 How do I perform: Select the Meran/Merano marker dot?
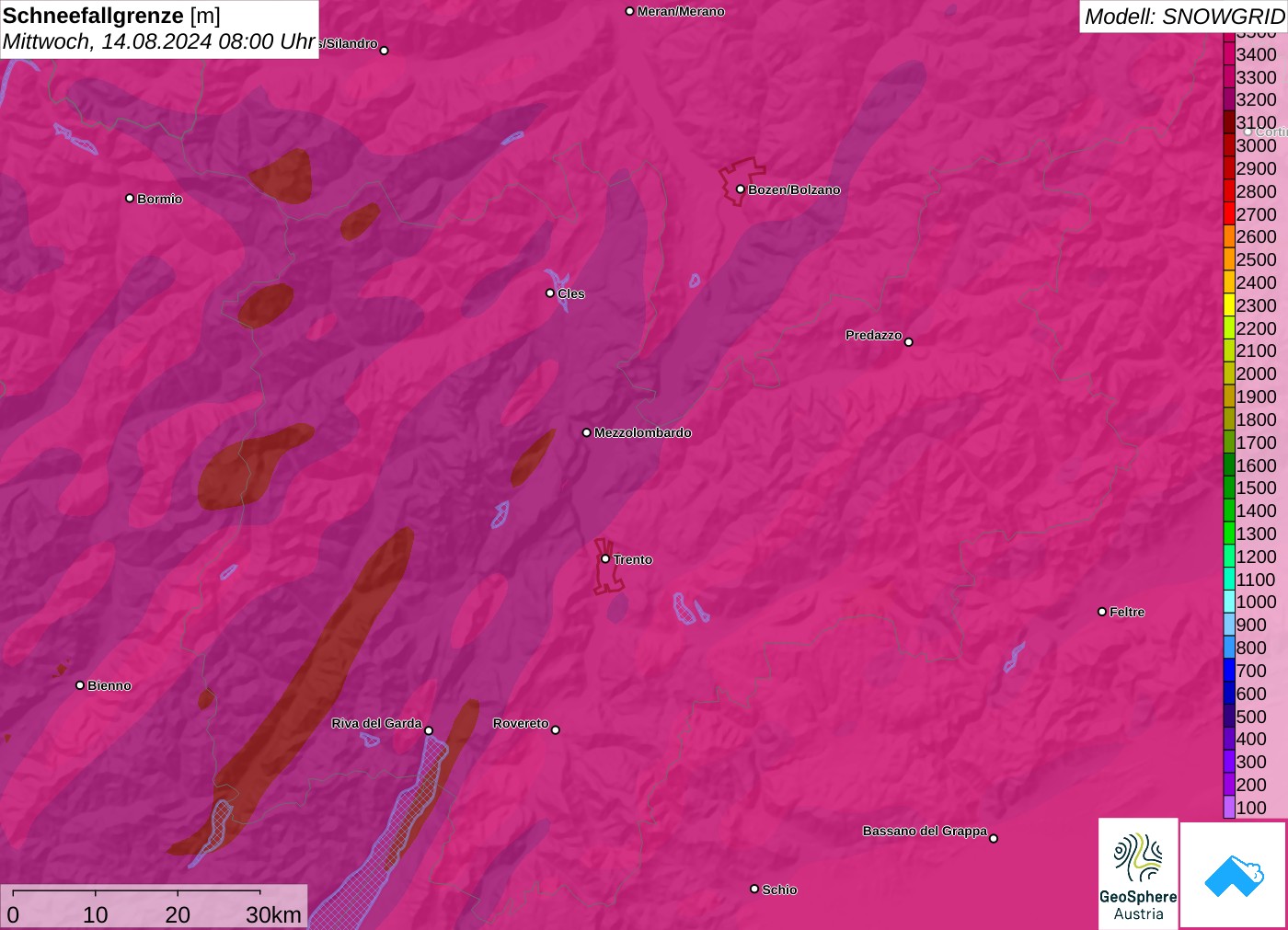click(x=630, y=11)
